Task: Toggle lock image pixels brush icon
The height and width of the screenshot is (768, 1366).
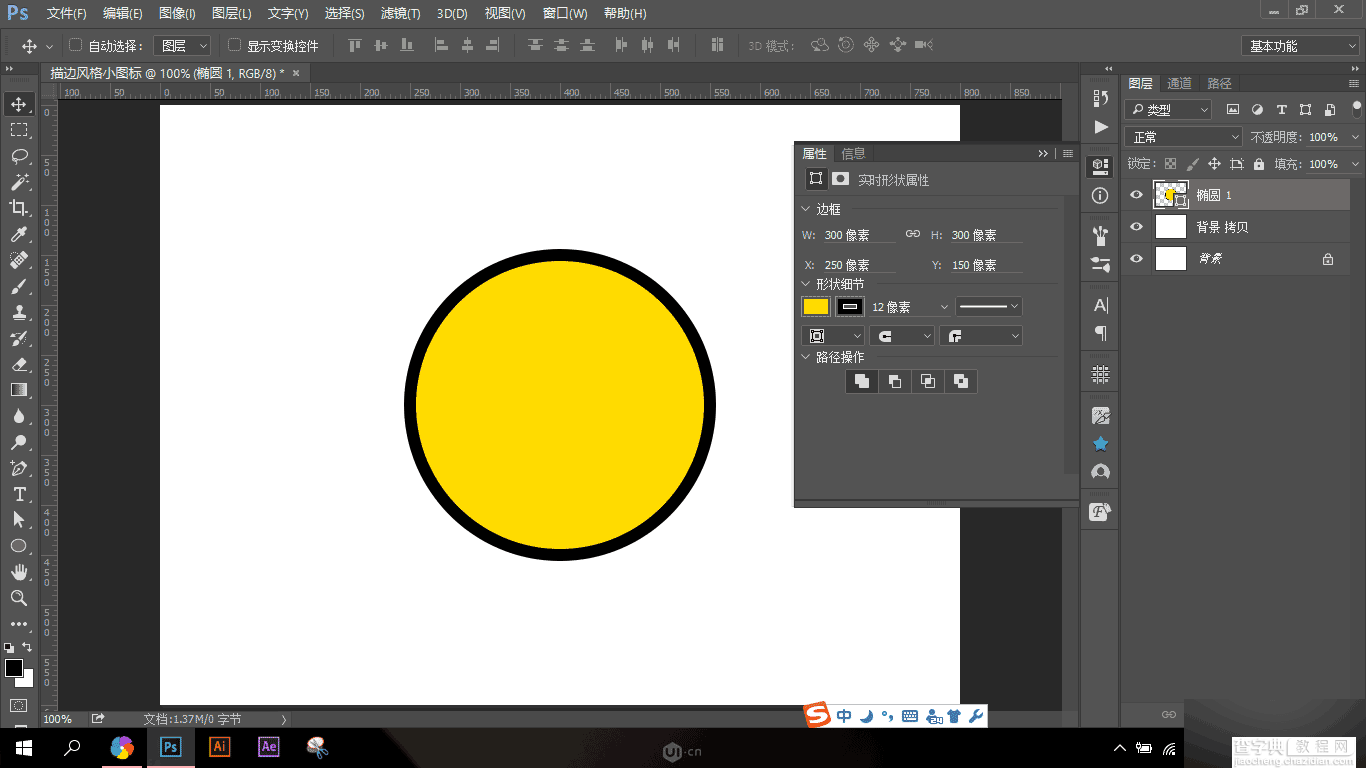Action: tap(1192, 164)
